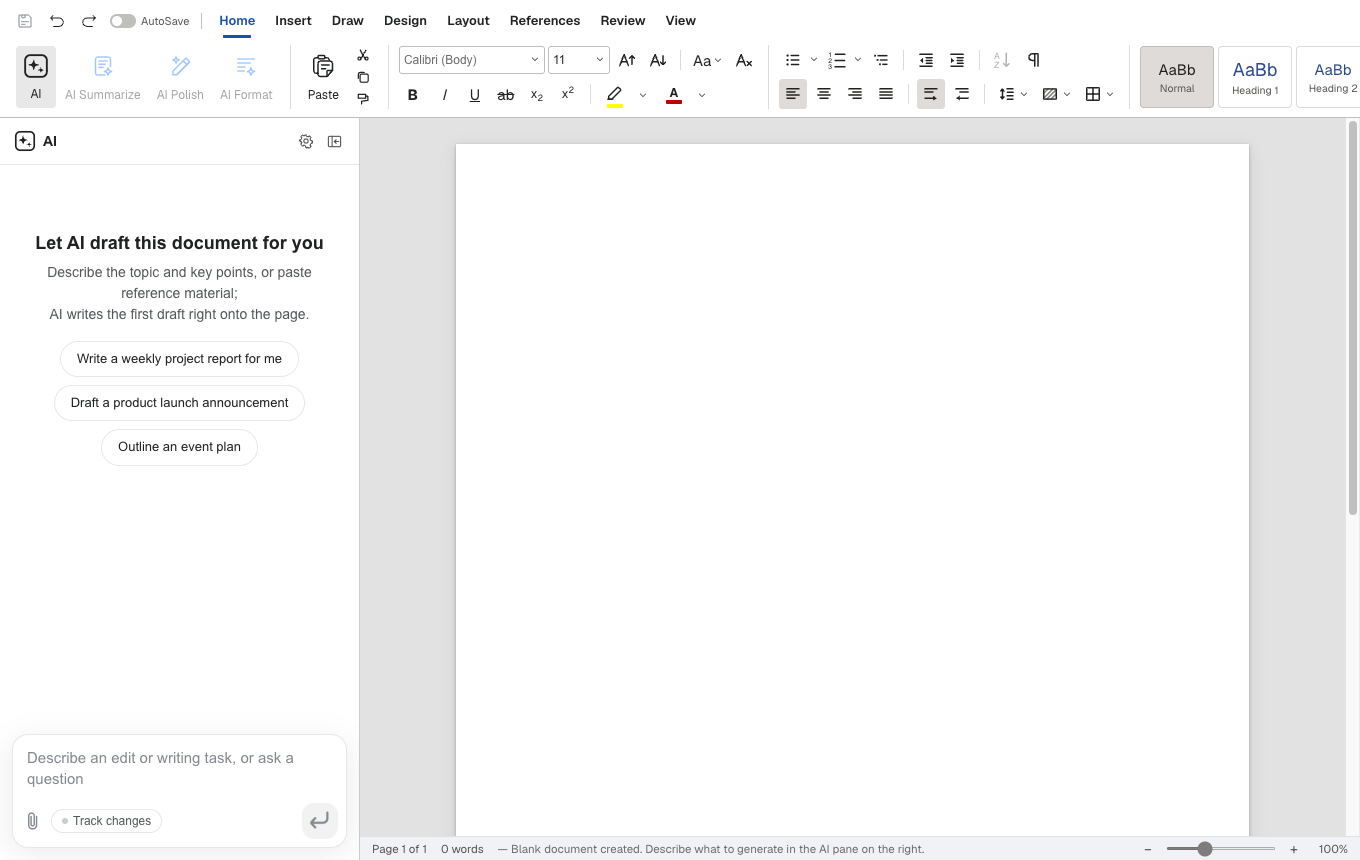This screenshot has width=1360, height=860.
Task: Toggle italic formatting
Action: (444, 95)
